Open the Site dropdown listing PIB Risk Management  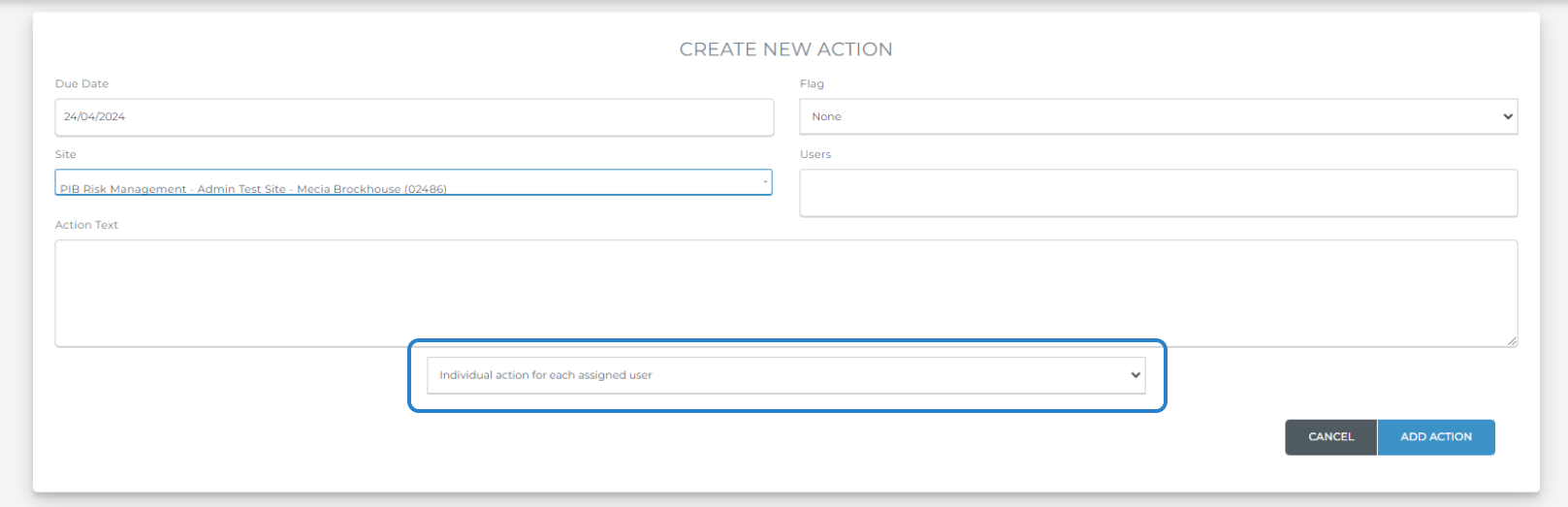point(414,182)
